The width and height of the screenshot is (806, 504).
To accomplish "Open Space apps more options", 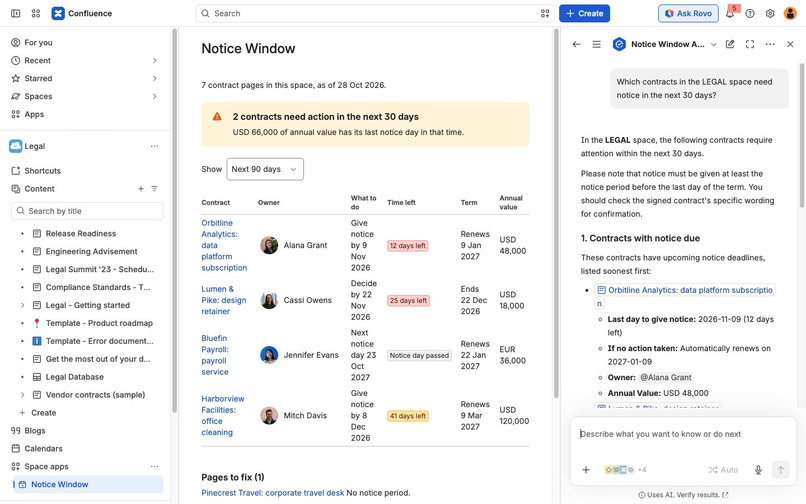I will pyautogui.click(x=154, y=466).
